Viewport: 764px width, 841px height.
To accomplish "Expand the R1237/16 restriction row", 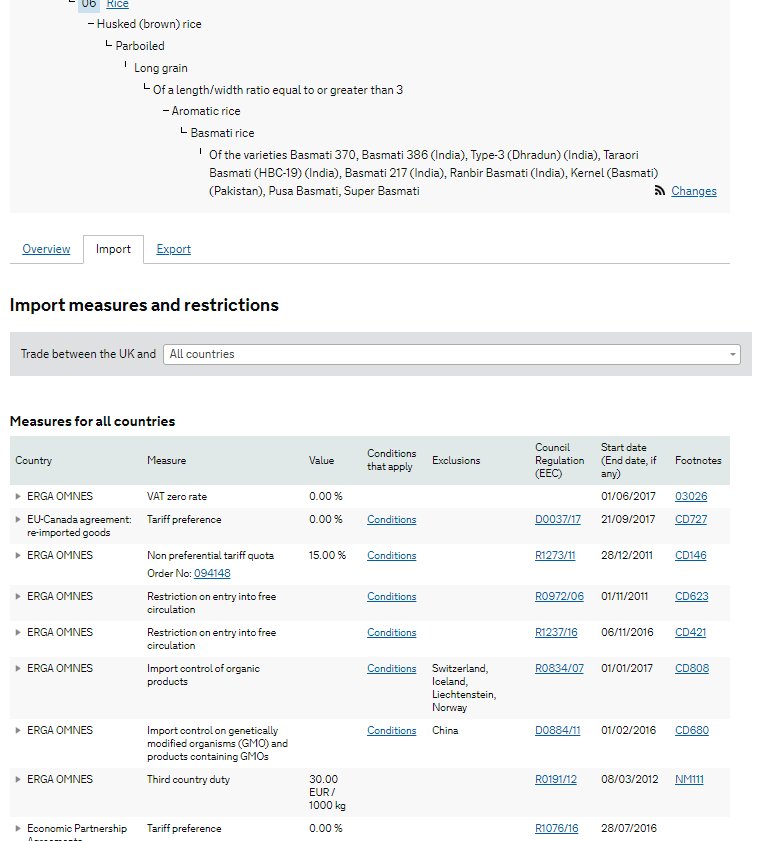I will [18, 632].
